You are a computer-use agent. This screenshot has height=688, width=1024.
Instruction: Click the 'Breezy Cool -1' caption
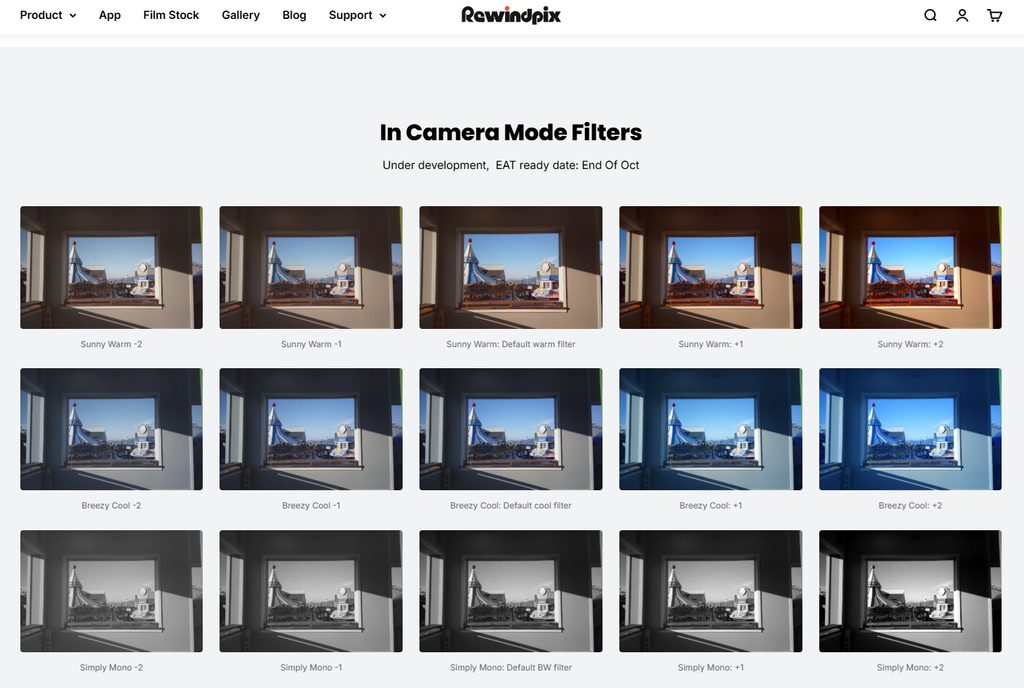point(311,505)
